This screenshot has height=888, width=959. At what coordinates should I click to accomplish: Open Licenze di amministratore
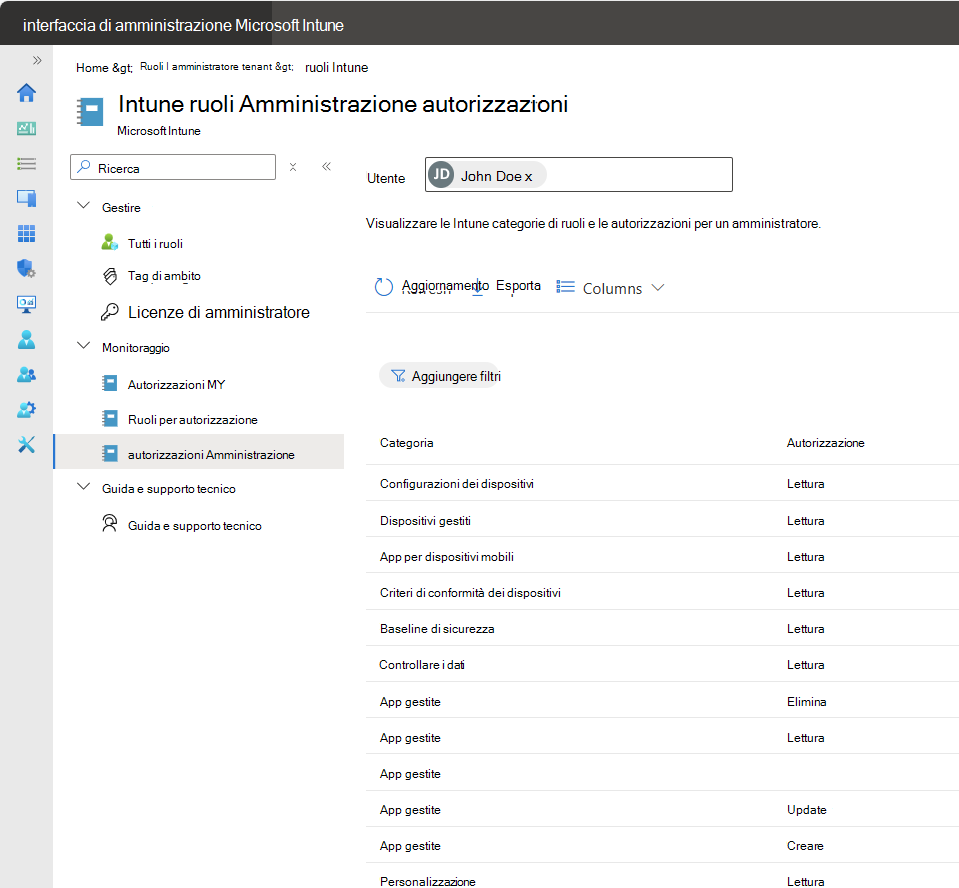point(218,313)
